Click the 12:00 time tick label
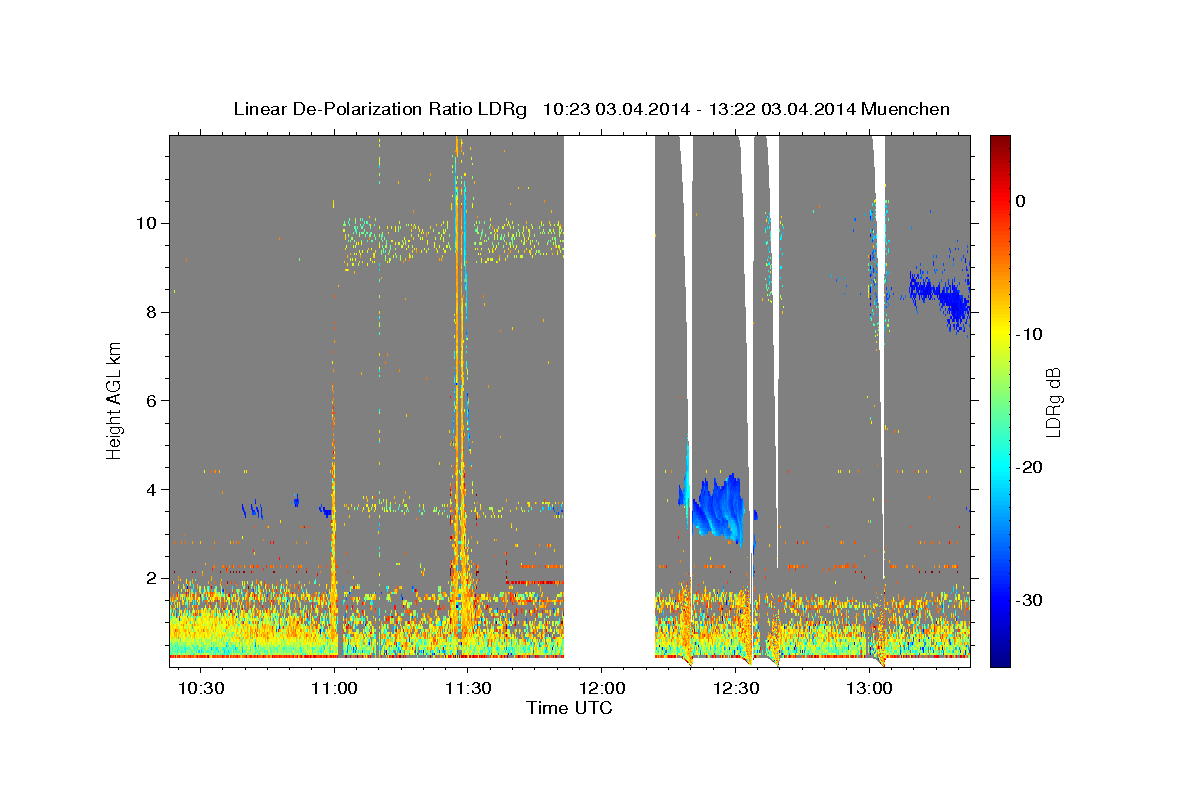The width and height of the screenshot is (1200, 800). [x=602, y=688]
